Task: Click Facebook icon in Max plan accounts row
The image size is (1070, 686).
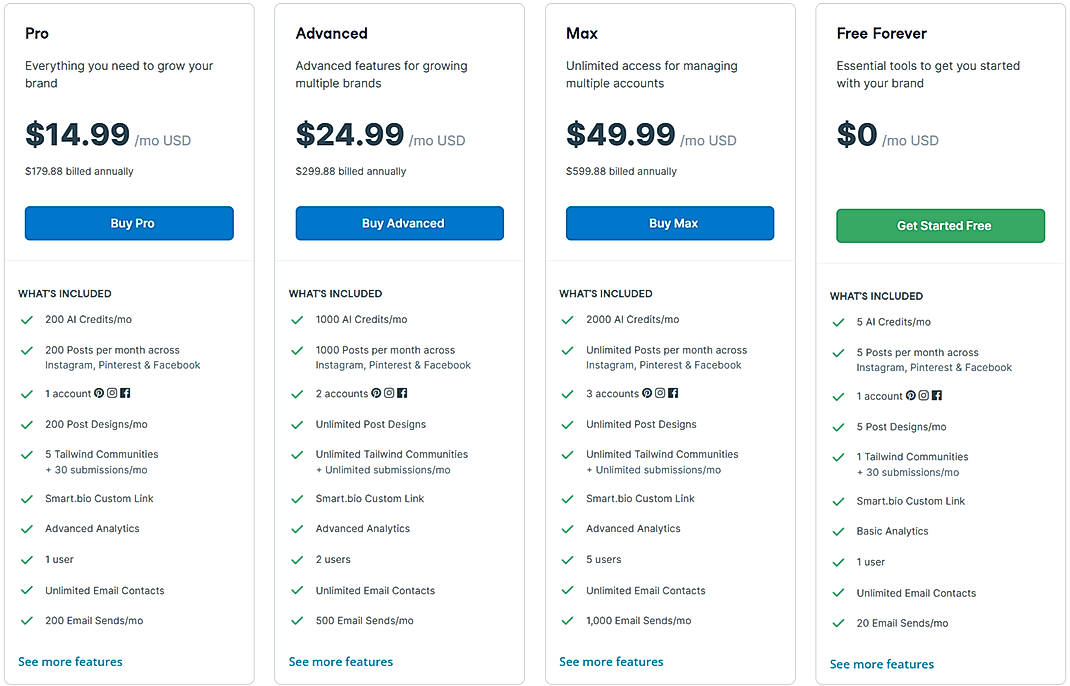Action: 673,394
